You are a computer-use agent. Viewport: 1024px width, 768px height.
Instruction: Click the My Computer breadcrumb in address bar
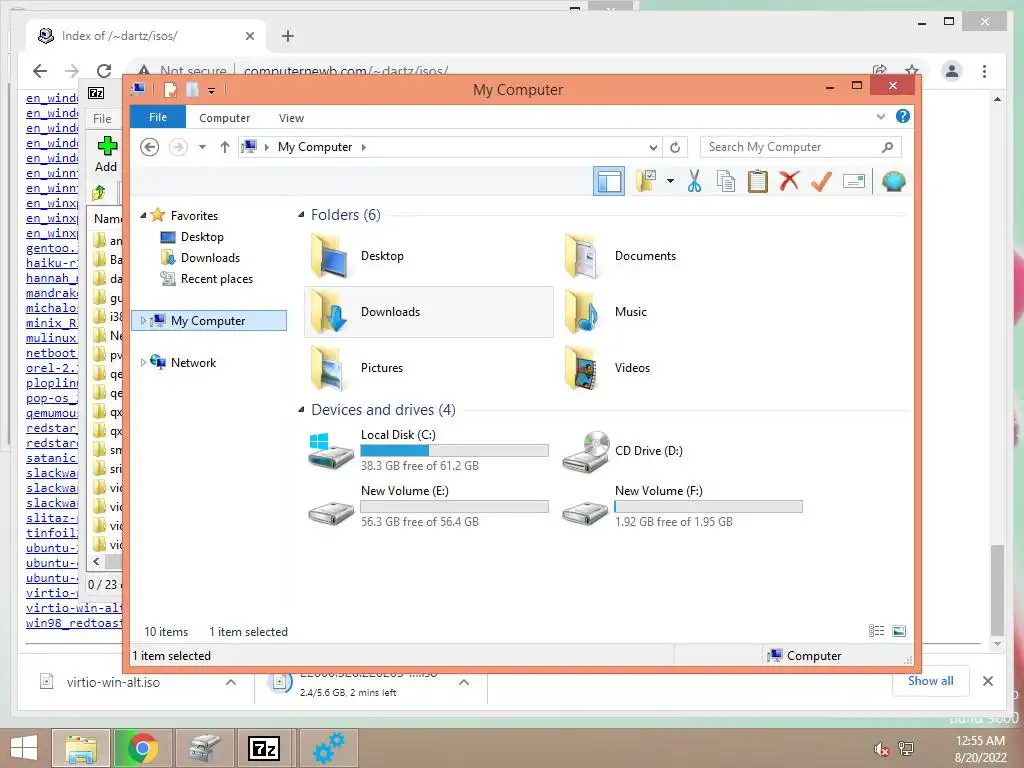315,147
